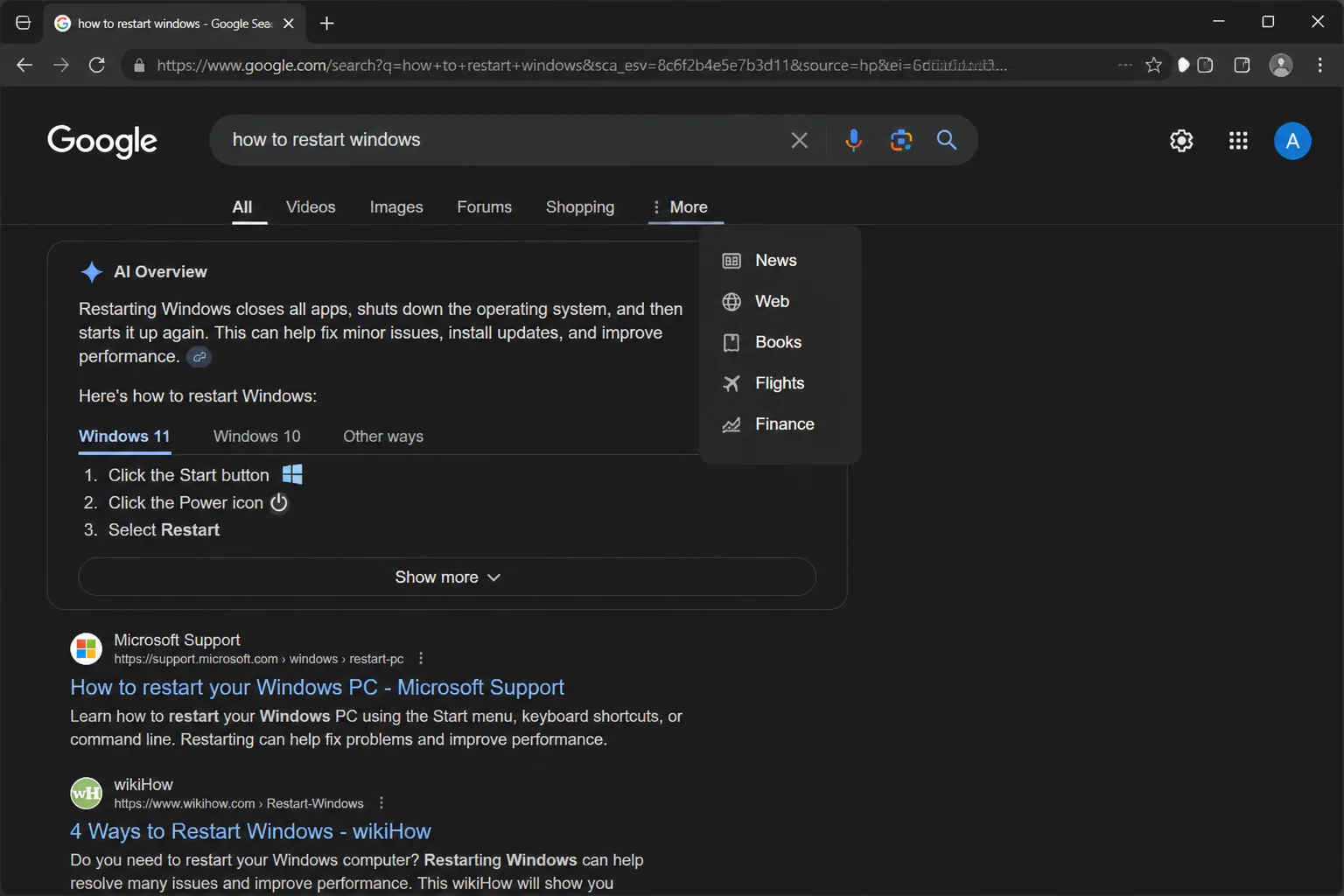Select the Other ways instructions tab
Viewport: 1344px width, 896px height.
pos(383,437)
